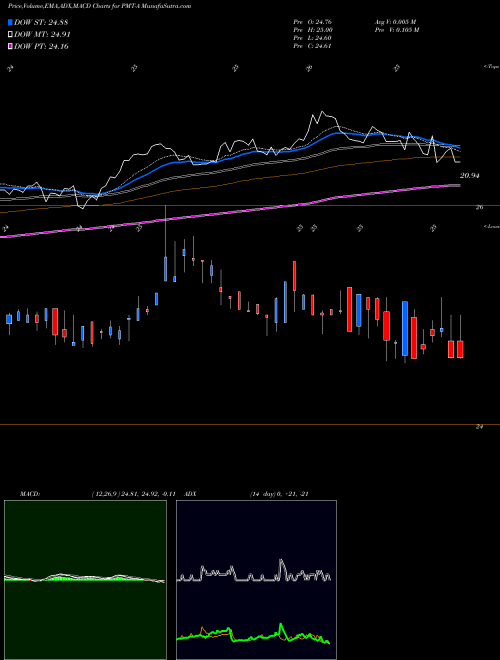Click the MACD values 24.81, 24.92, -0.11
Viewport: 500px width, 660px height.
click(148, 494)
